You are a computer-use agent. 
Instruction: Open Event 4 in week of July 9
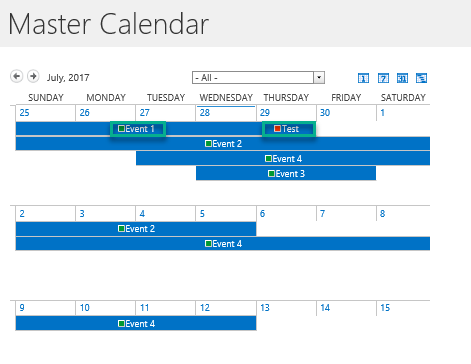136,324
